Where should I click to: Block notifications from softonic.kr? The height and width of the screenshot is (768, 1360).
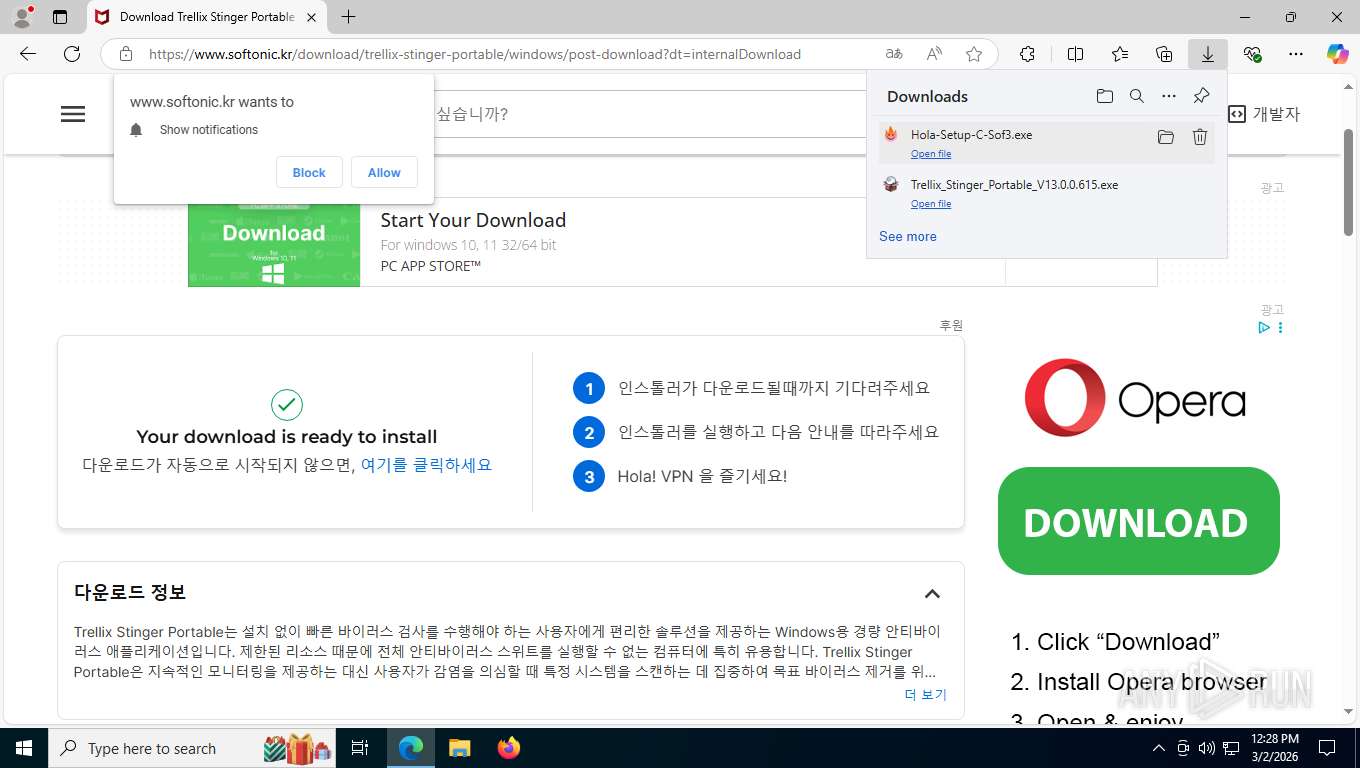tap(309, 172)
